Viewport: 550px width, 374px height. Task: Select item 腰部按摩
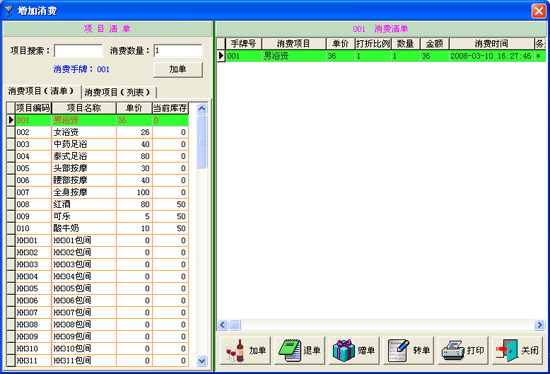(x=98, y=180)
